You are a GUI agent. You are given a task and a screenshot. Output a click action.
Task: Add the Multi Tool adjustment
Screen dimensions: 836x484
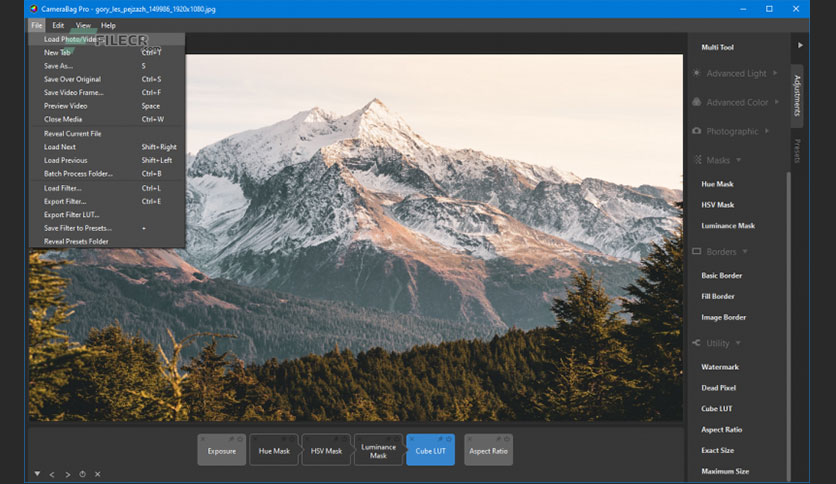click(x=717, y=47)
